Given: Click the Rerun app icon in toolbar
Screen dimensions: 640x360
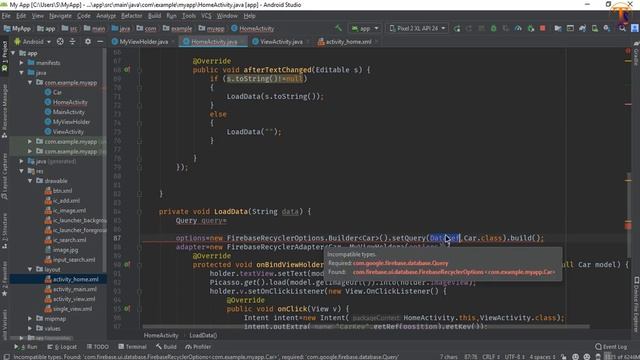Looking at the screenshot, I should [x=457, y=28].
